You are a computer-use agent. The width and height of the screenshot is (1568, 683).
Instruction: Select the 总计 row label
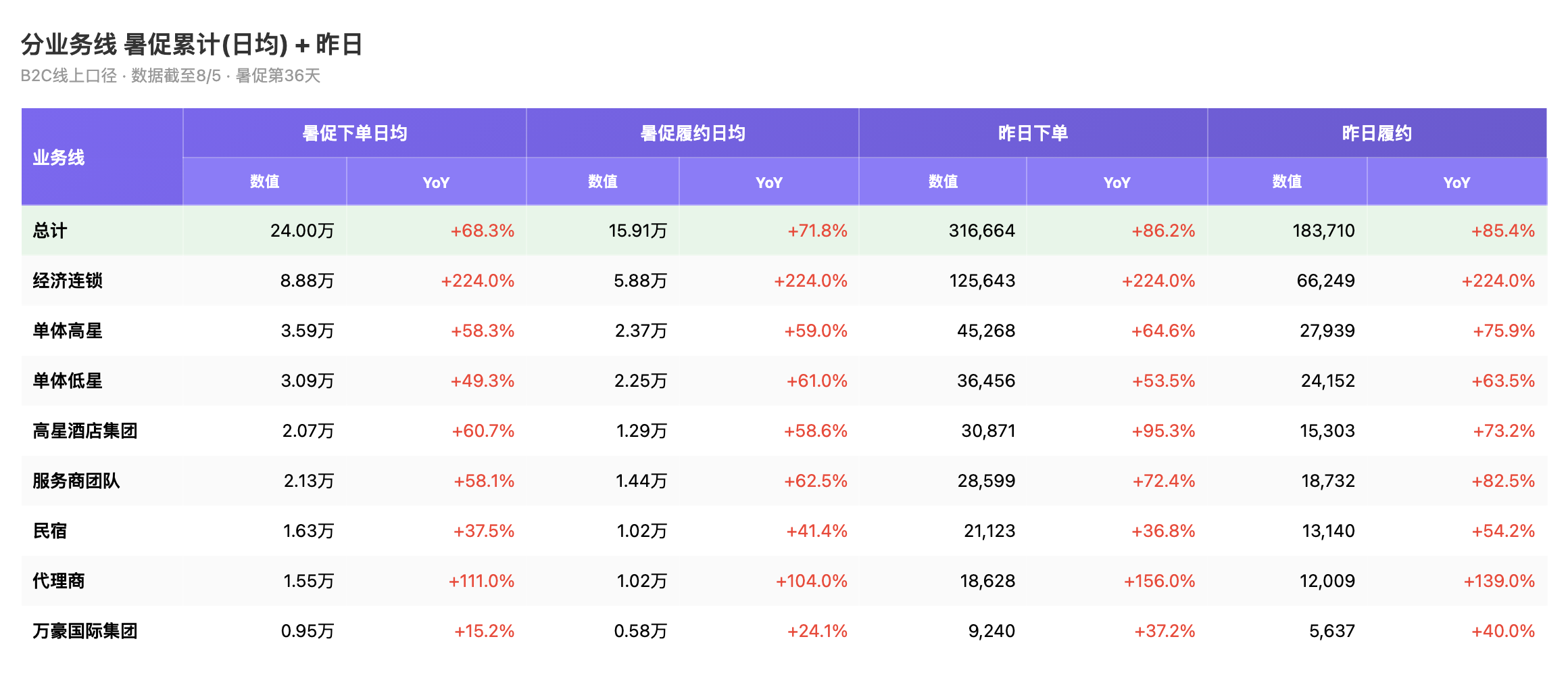tap(50, 231)
